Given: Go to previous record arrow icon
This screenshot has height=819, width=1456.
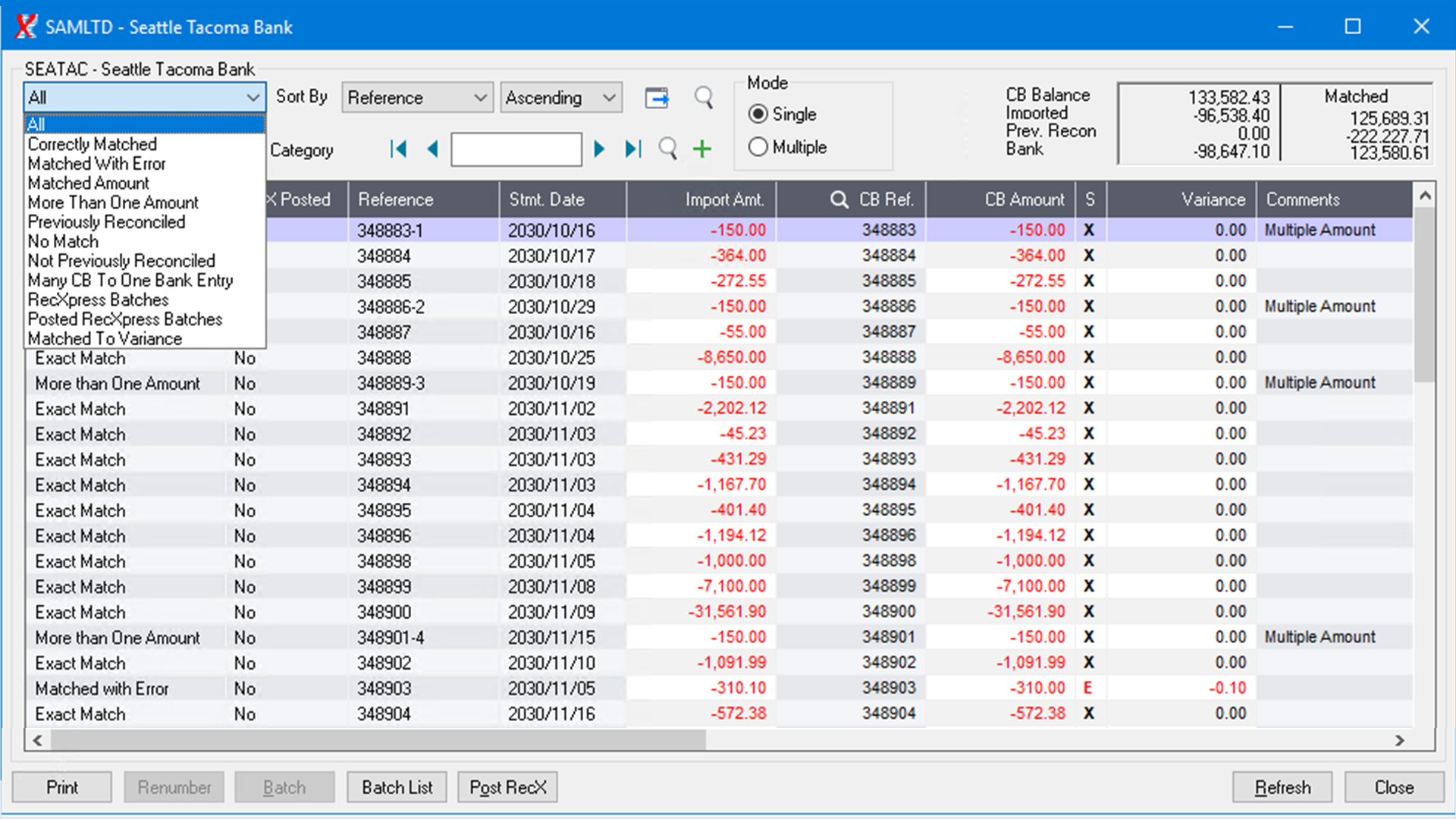Looking at the screenshot, I should (x=433, y=149).
